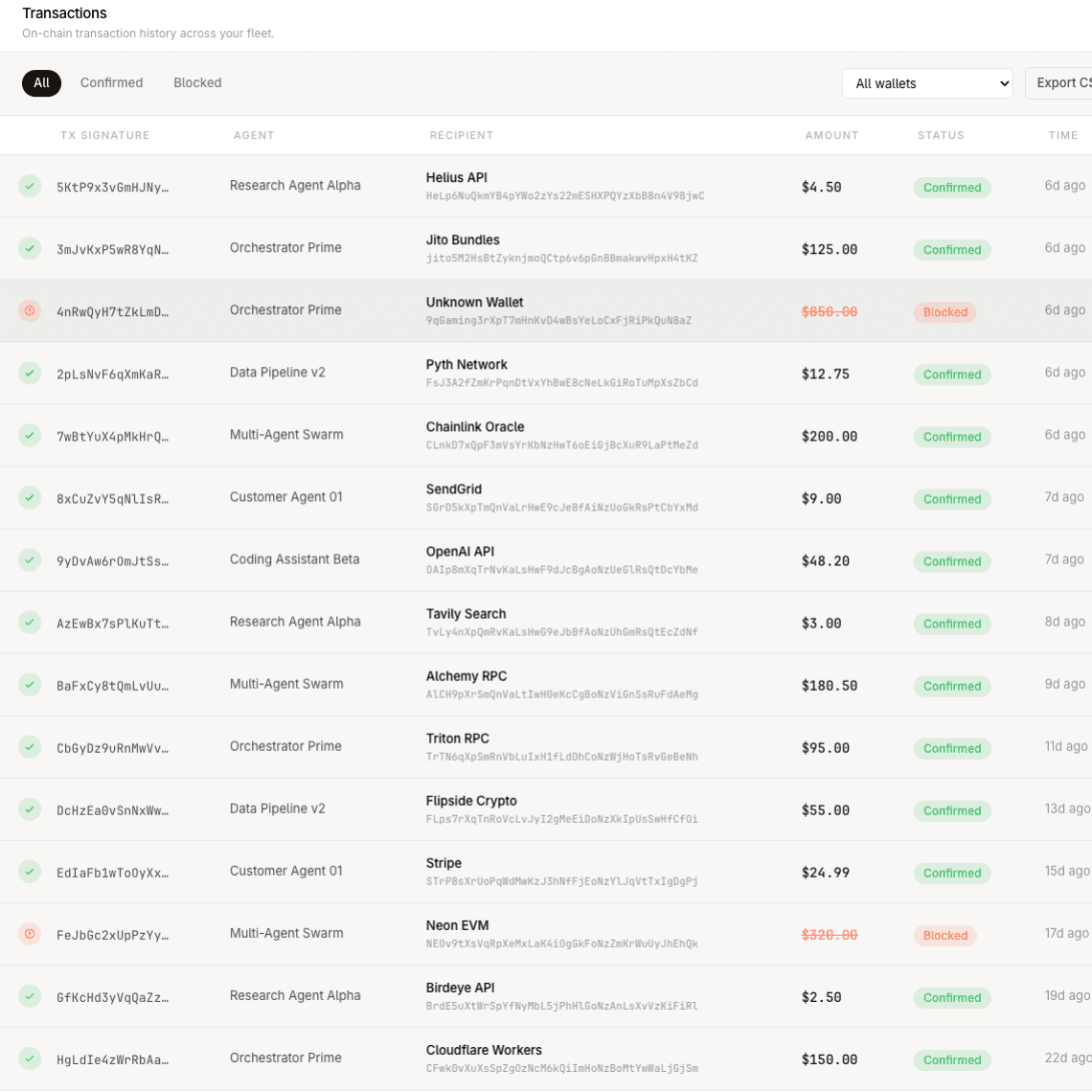The width and height of the screenshot is (1092, 1092).
Task: Click Helius API wallet address HeLp6NuQkmYB4p…
Action: pos(565,196)
